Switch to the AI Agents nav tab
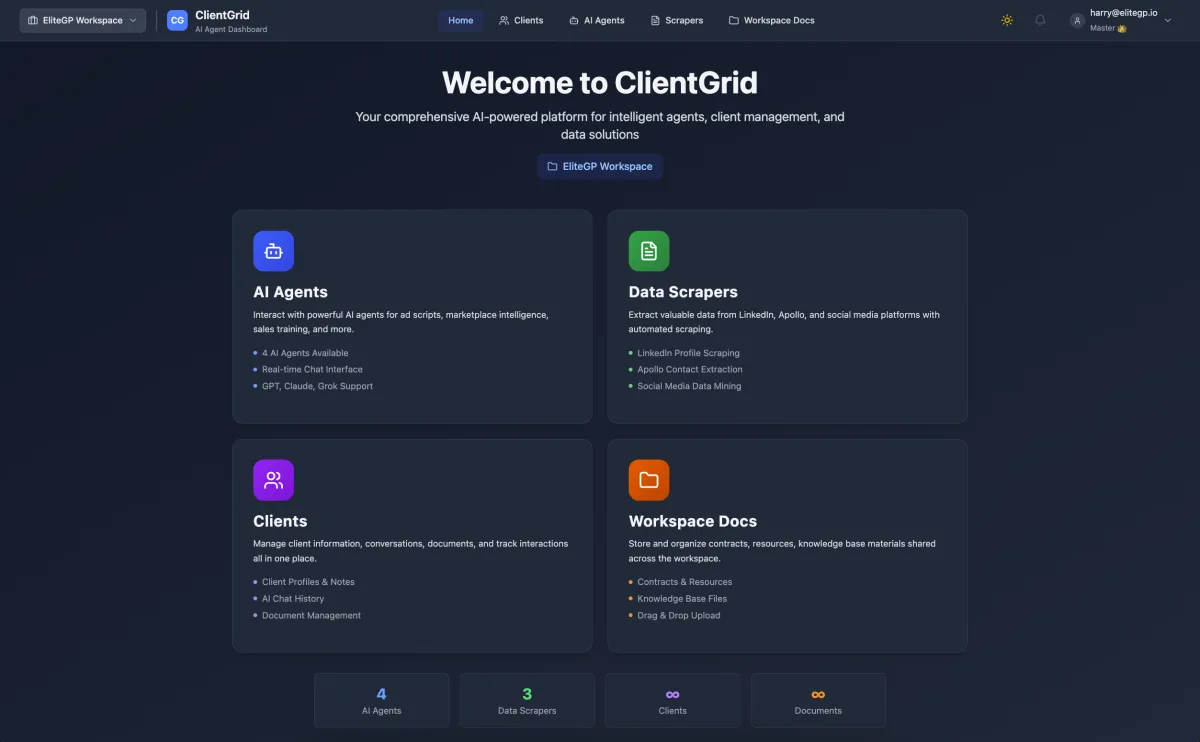1200x742 pixels. (x=597, y=20)
